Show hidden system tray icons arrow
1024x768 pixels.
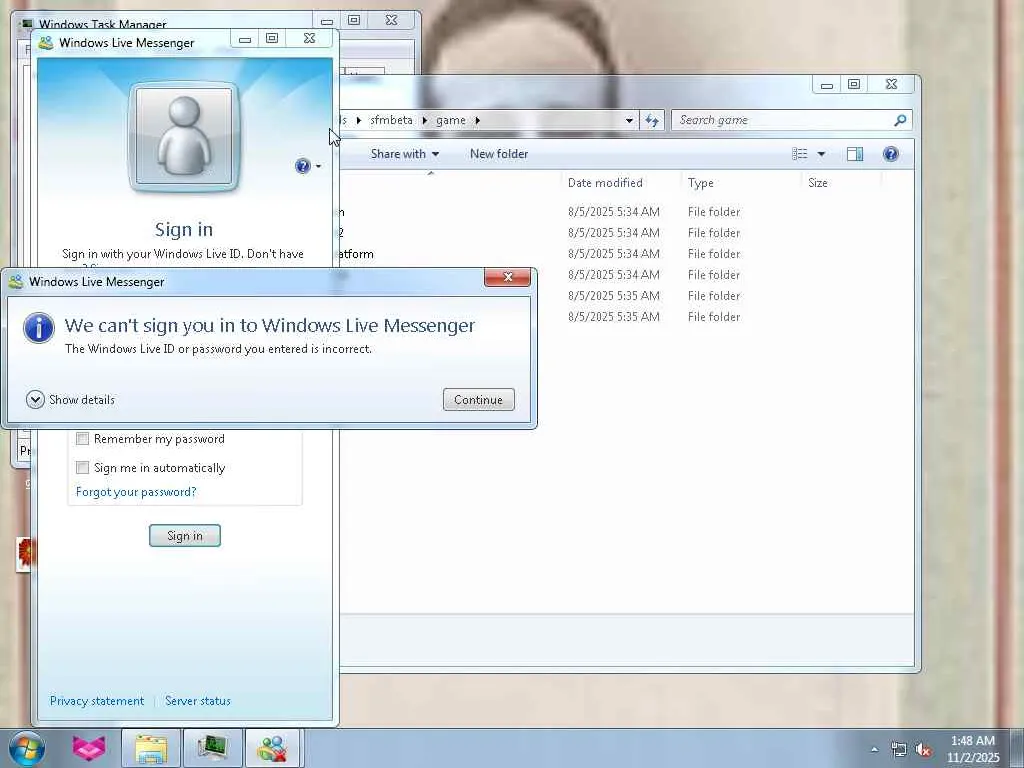pos(874,750)
